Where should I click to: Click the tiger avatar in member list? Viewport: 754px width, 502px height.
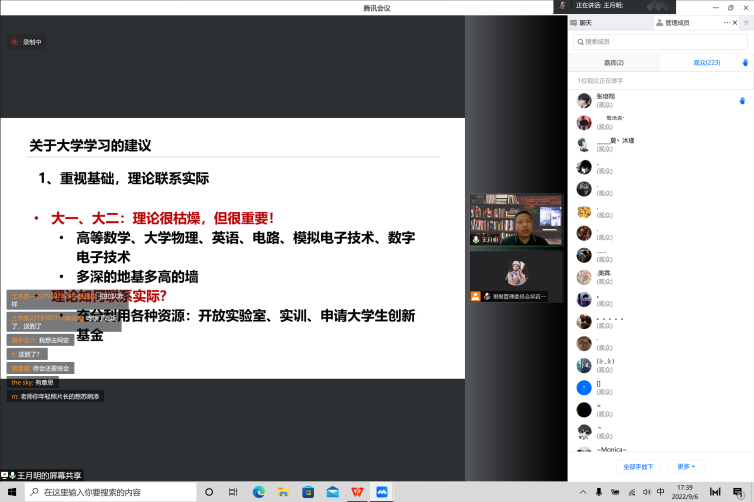(x=584, y=211)
